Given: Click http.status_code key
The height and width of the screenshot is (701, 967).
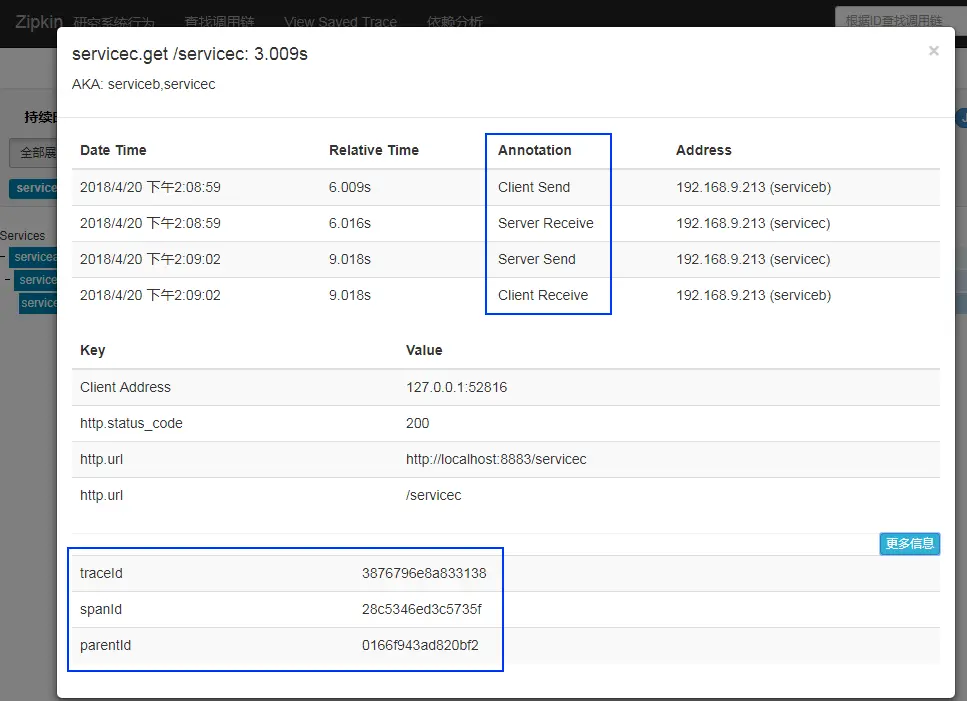Looking at the screenshot, I should [131, 424].
